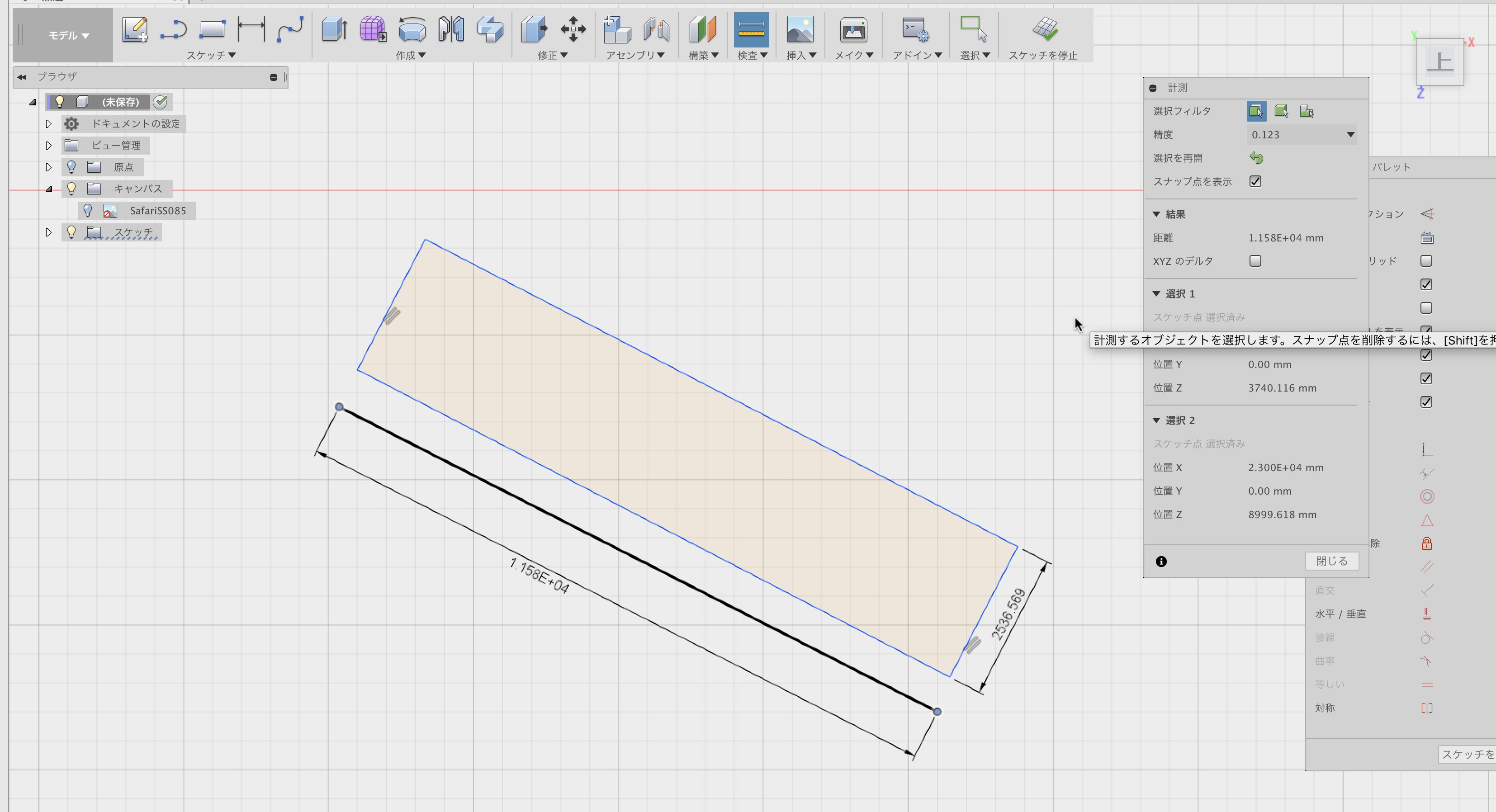1496x812 pixels.
Task: Click activate component radio on root
Action: [160, 102]
